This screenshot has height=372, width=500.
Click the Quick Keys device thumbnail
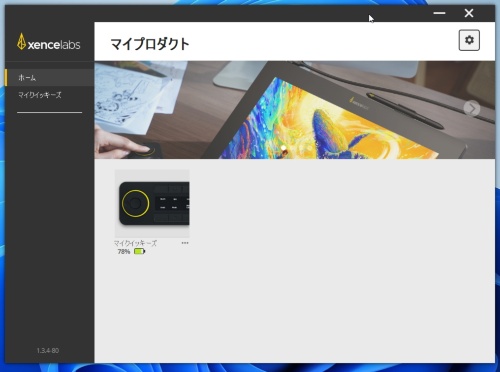[152, 203]
